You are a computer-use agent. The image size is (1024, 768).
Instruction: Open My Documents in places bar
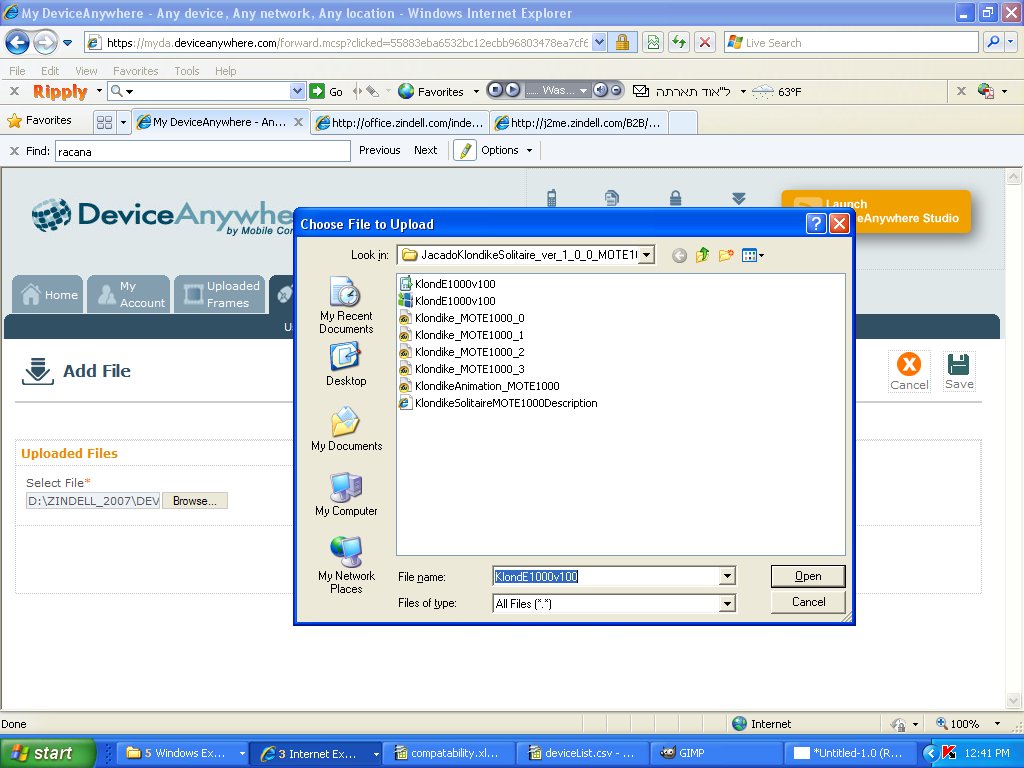click(x=346, y=429)
